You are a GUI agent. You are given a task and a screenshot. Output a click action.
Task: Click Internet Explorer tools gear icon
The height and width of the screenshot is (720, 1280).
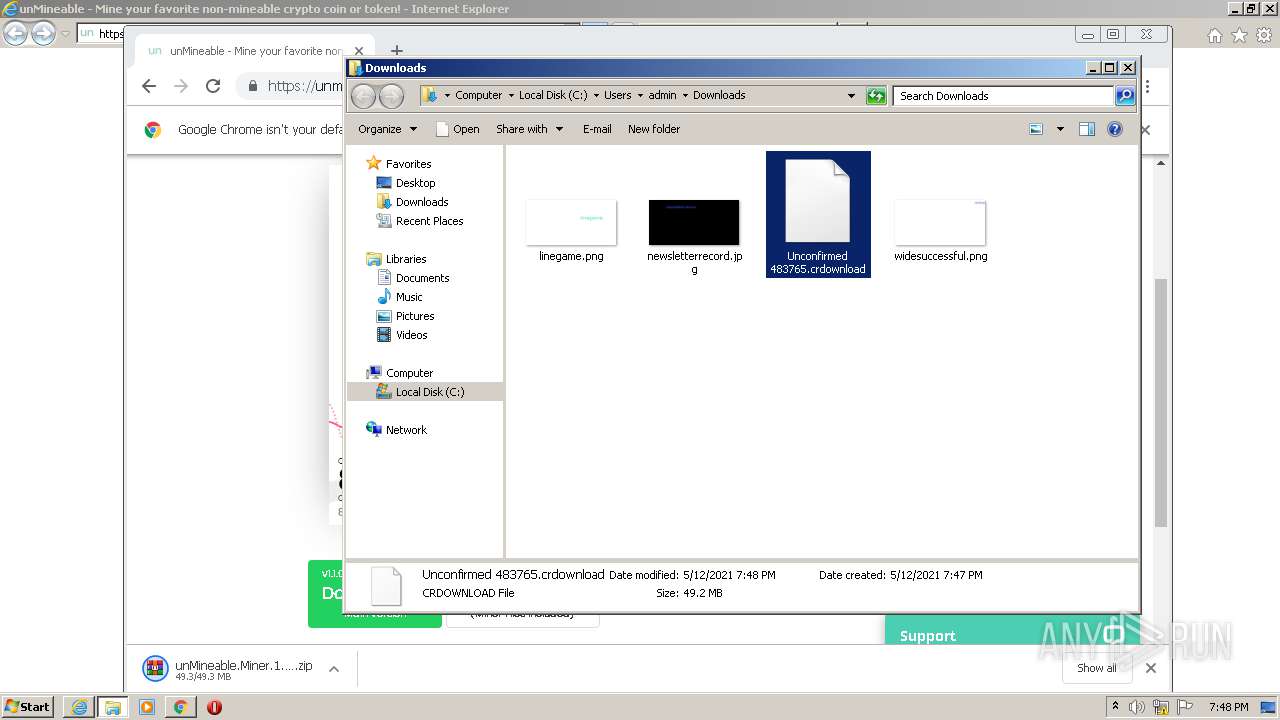coord(1263,35)
